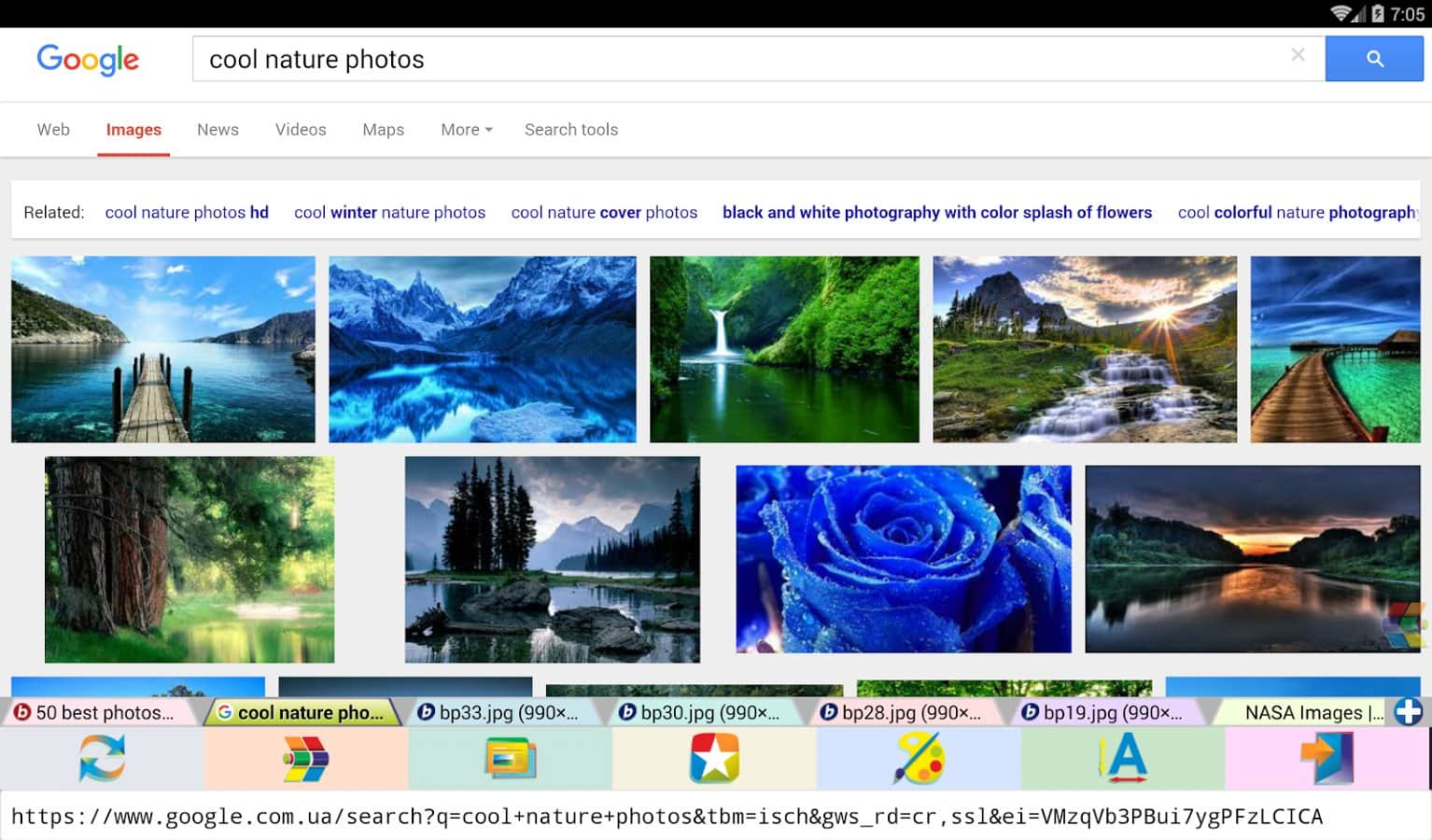Tap the star bookmarks icon
The height and width of the screenshot is (840, 1432).
[714, 758]
